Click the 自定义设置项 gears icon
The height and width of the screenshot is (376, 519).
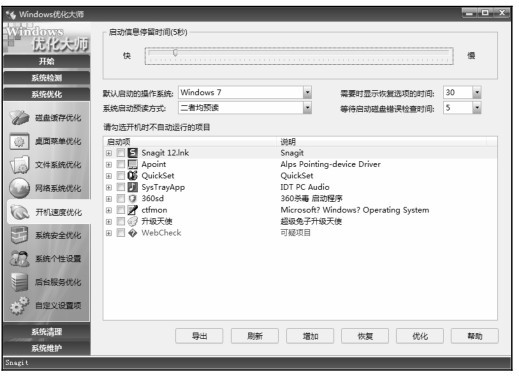[x=19, y=305]
